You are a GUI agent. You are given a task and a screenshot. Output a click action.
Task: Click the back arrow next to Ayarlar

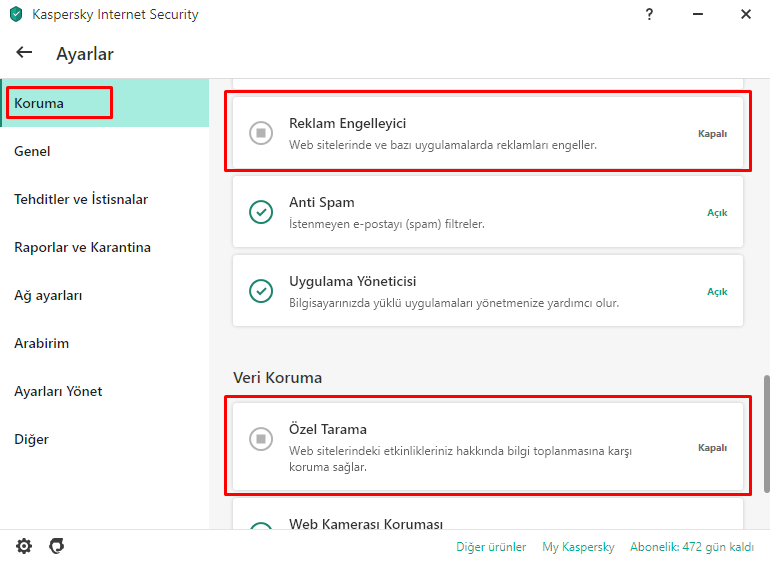tap(24, 53)
